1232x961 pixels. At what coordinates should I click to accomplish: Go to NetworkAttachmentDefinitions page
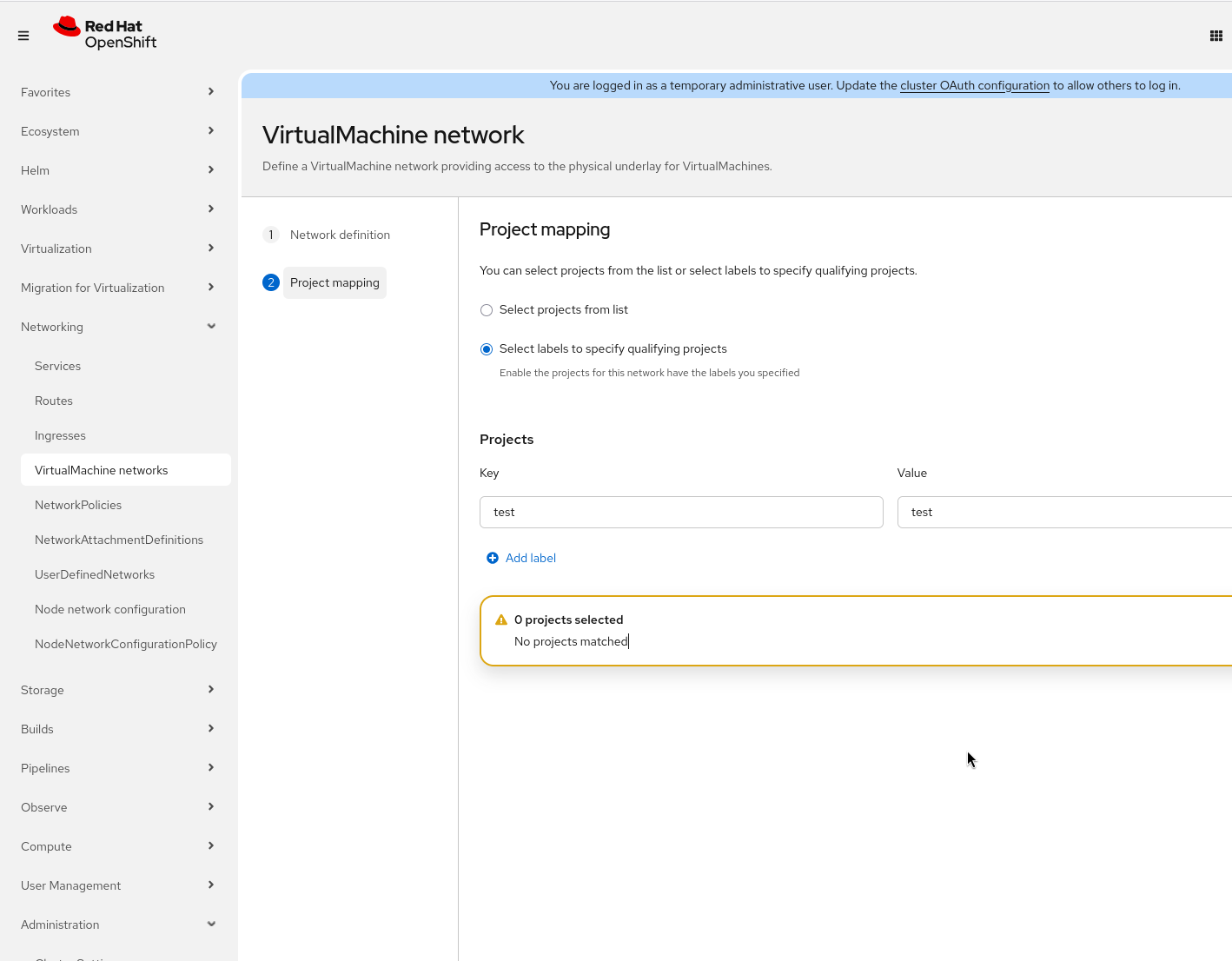coord(119,540)
